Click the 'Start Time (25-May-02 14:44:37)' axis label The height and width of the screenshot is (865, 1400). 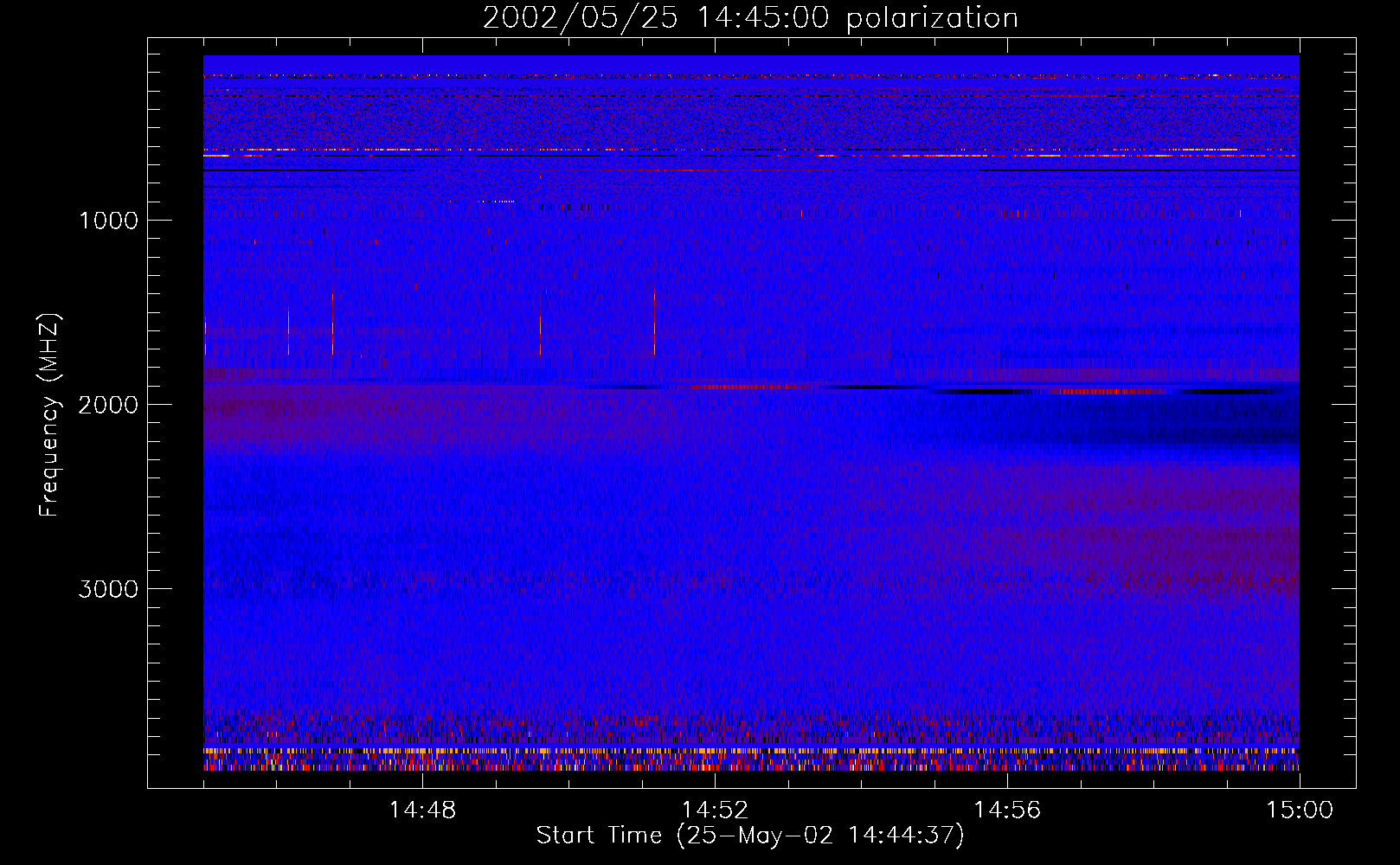pyautogui.click(x=750, y=836)
